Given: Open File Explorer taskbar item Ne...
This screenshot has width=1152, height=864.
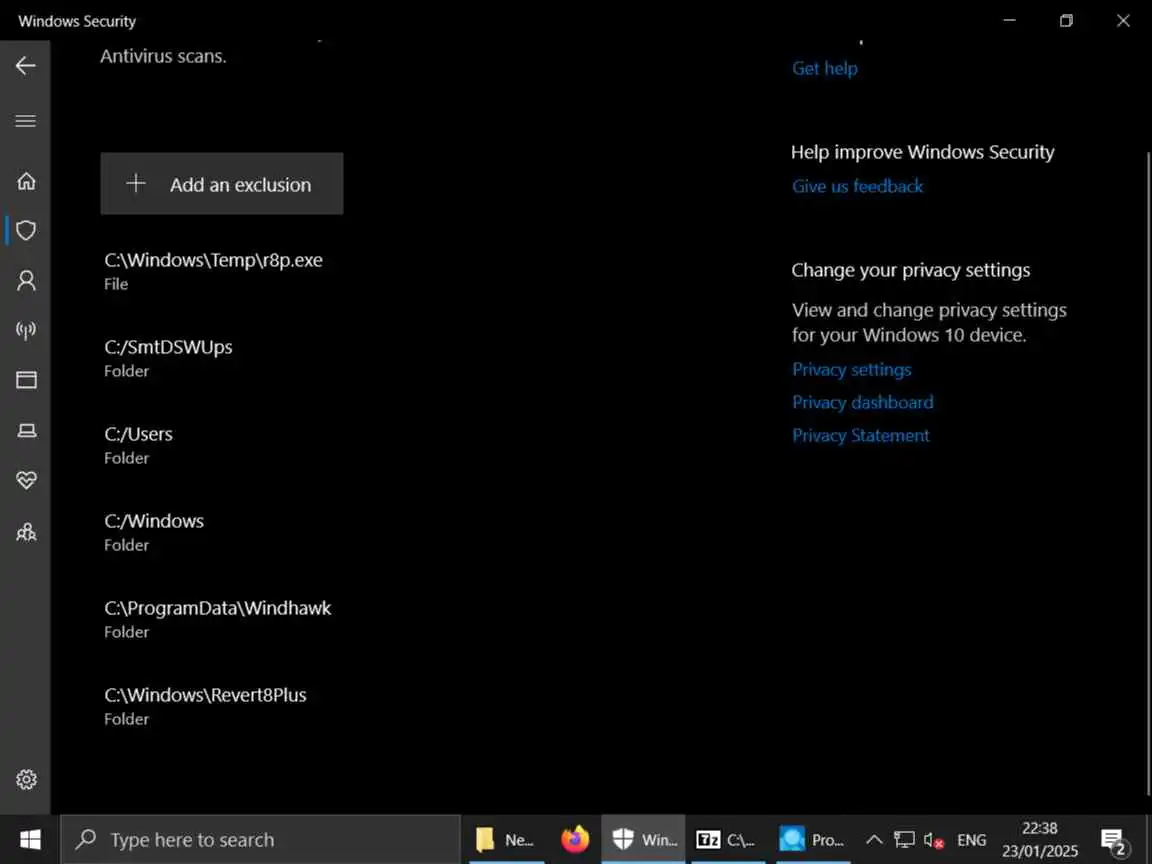Looking at the screenshot, I should point(505,839).
